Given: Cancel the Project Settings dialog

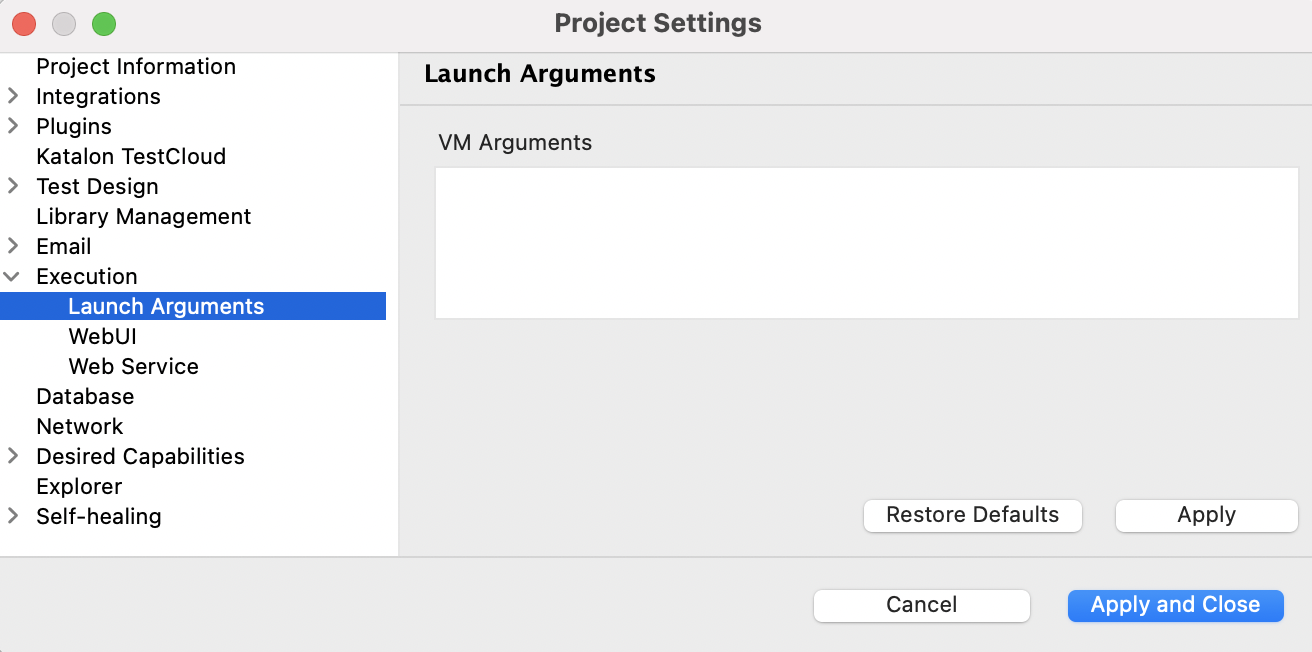Looking at the screenshot, I should [x=922, y=605].
